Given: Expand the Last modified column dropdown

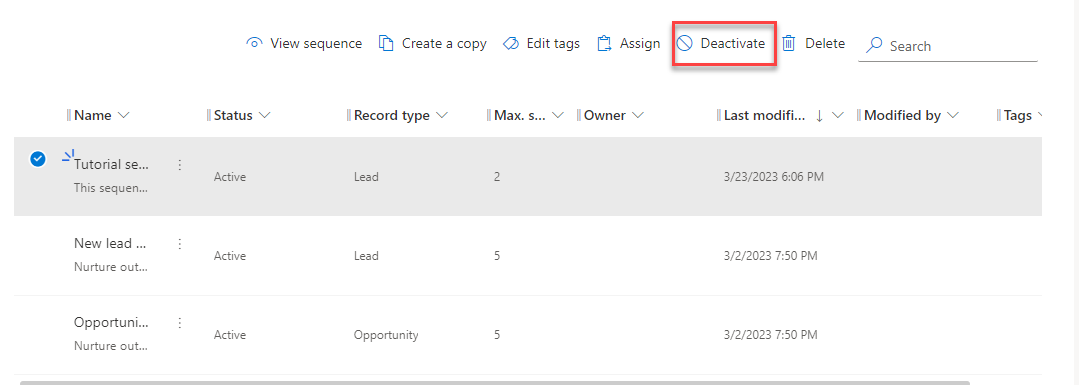Looking at the screenshot, I should coord(837,116).
